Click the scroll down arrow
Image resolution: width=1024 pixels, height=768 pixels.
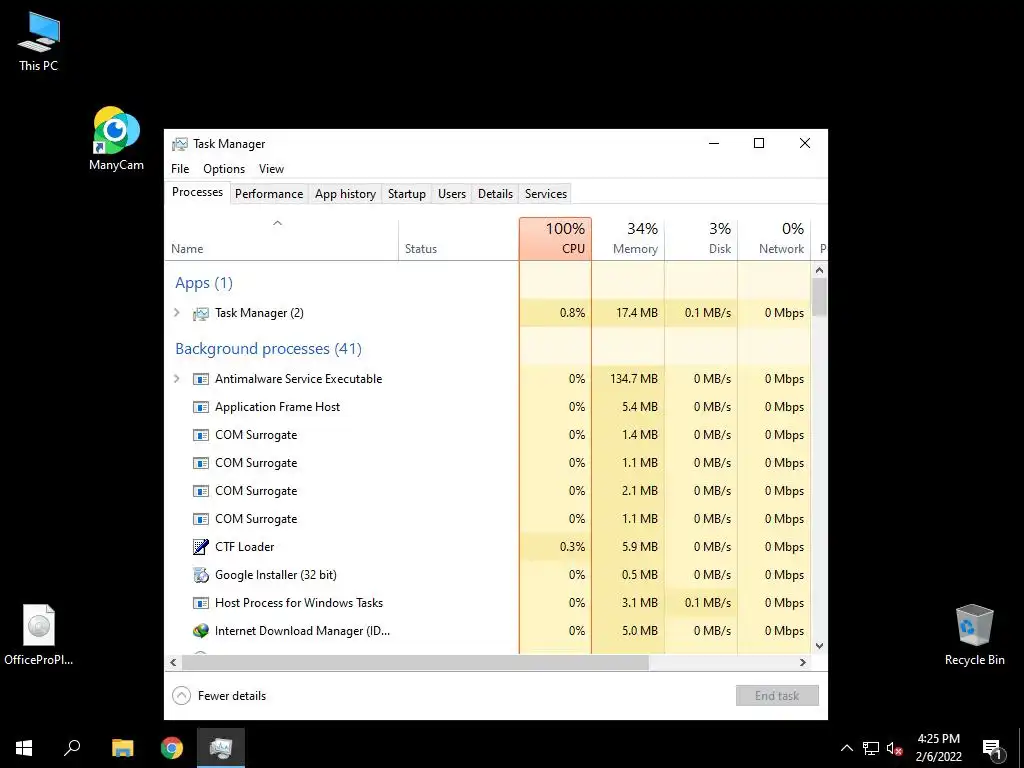(820, 646)
